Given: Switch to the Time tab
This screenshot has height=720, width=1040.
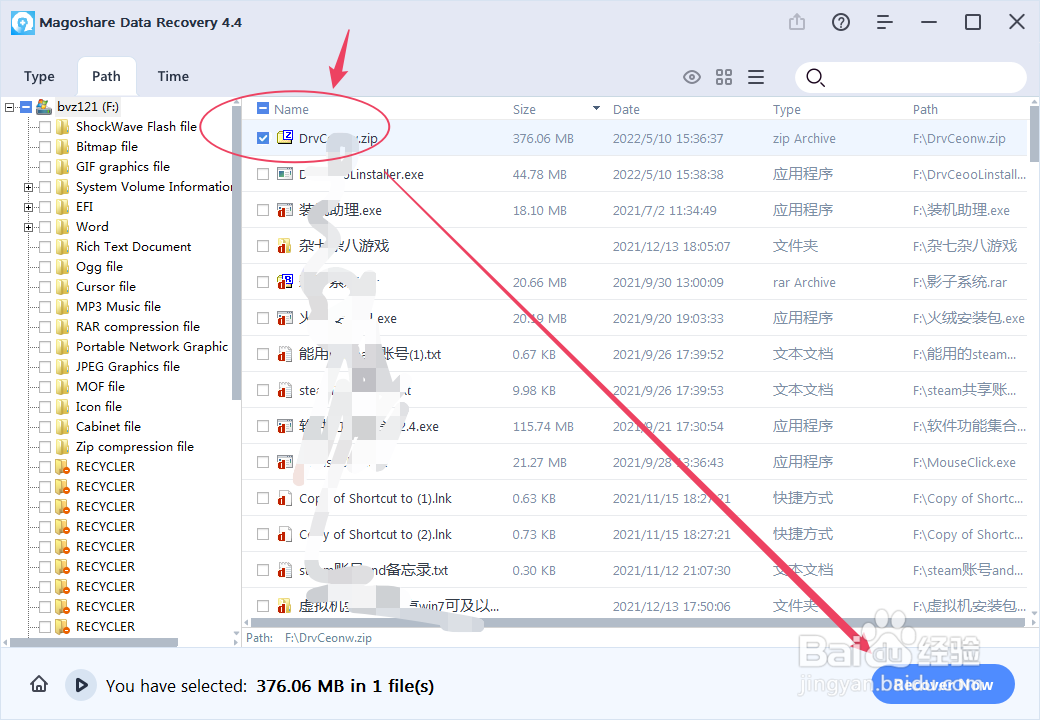Looking at the screenshot, I should coord(173,76).
